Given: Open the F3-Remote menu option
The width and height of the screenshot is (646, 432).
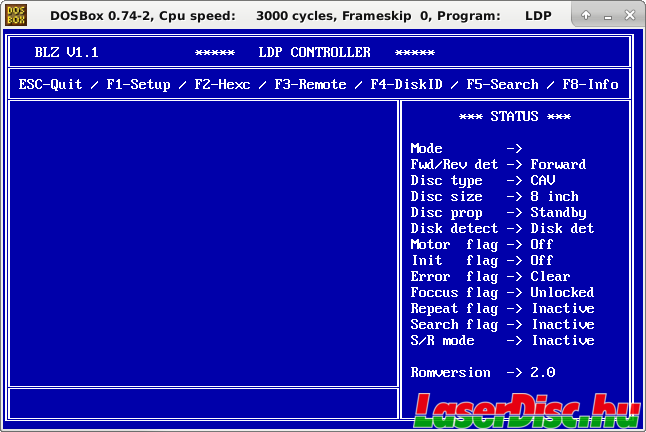Looking at the screenshot, I should 310,84.
